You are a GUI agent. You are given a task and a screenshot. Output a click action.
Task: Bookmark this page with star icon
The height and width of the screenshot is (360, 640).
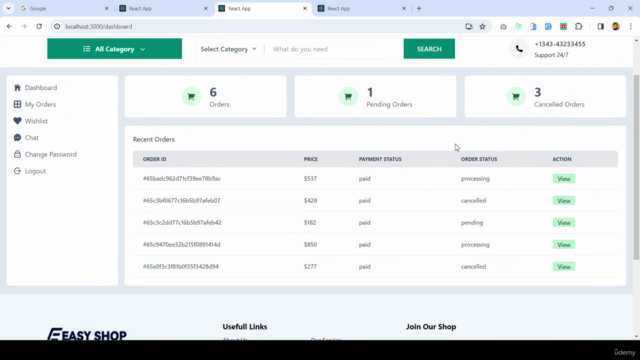coord(482,27)
